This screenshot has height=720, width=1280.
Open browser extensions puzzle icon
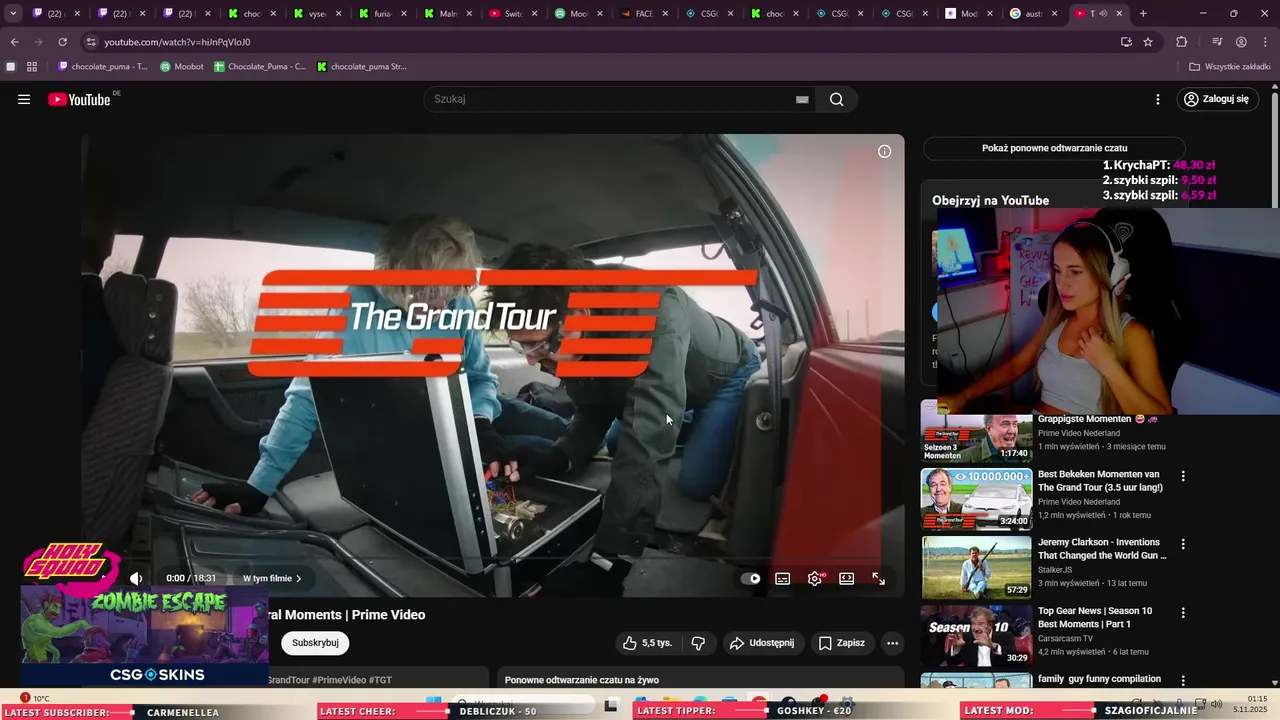(1182, 42)
